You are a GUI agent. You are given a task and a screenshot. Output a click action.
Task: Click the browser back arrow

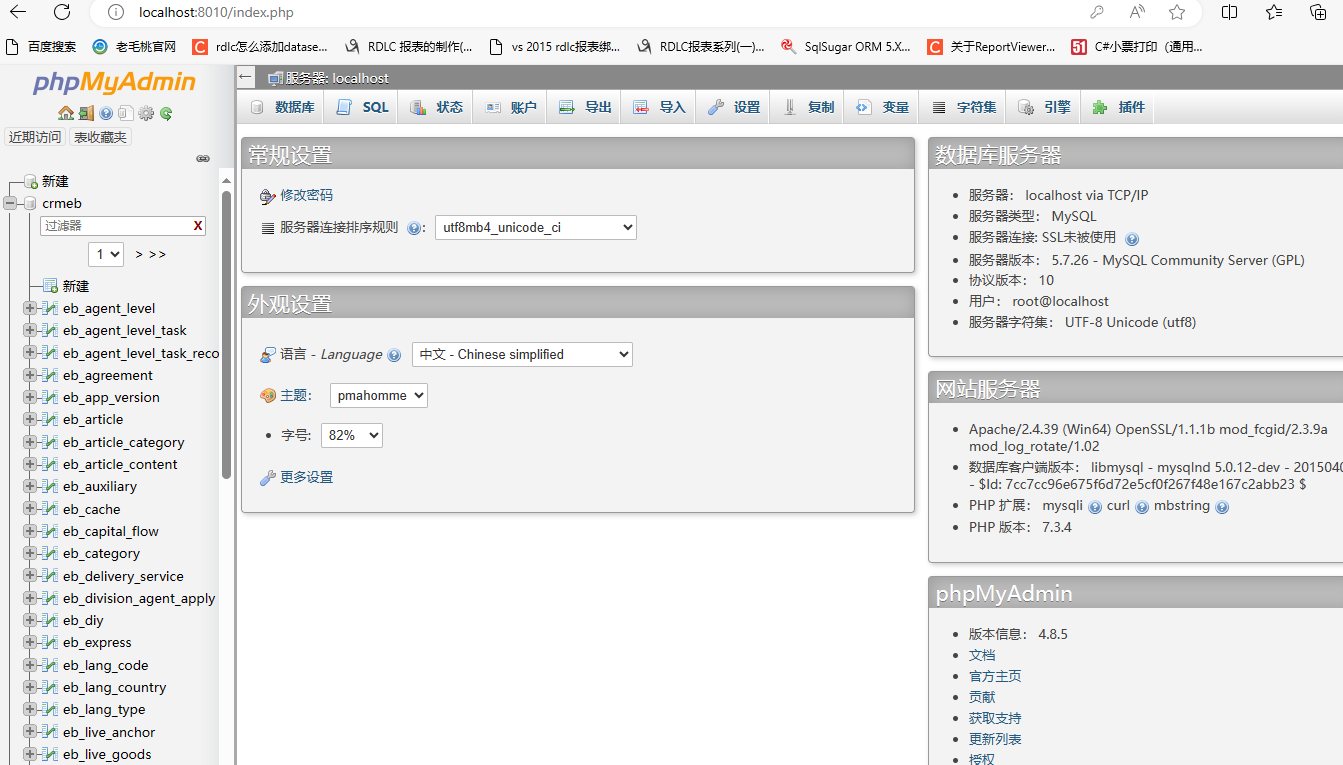point(19,12)
